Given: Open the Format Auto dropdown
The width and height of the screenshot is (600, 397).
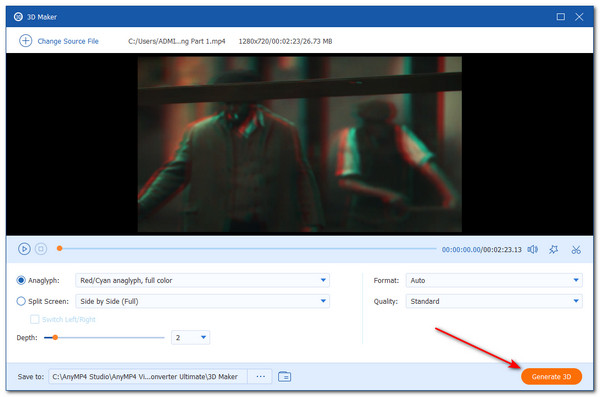Looking at the screenshot, I should pos(494,280).
